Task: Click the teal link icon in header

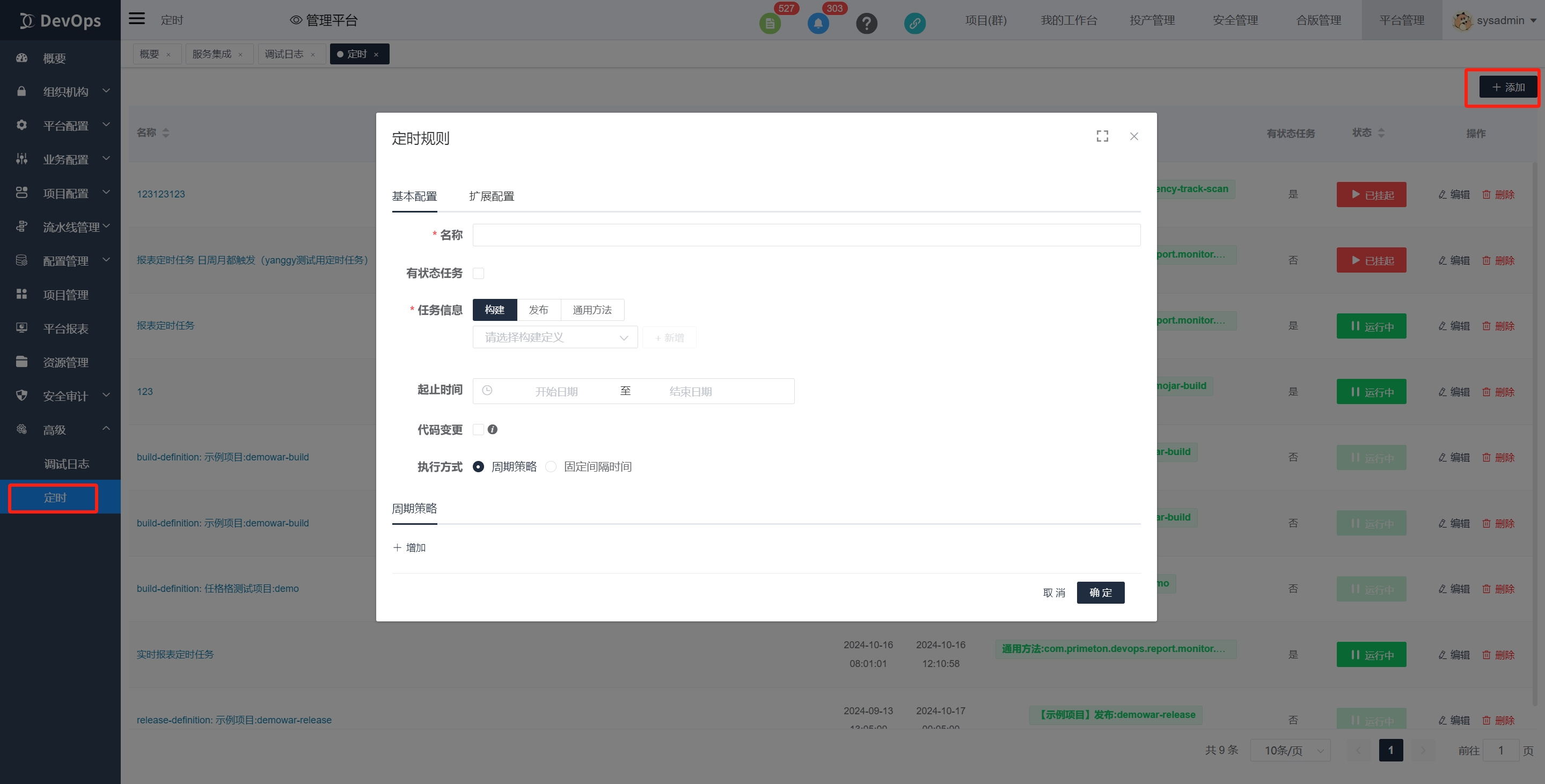Action: 914,24
